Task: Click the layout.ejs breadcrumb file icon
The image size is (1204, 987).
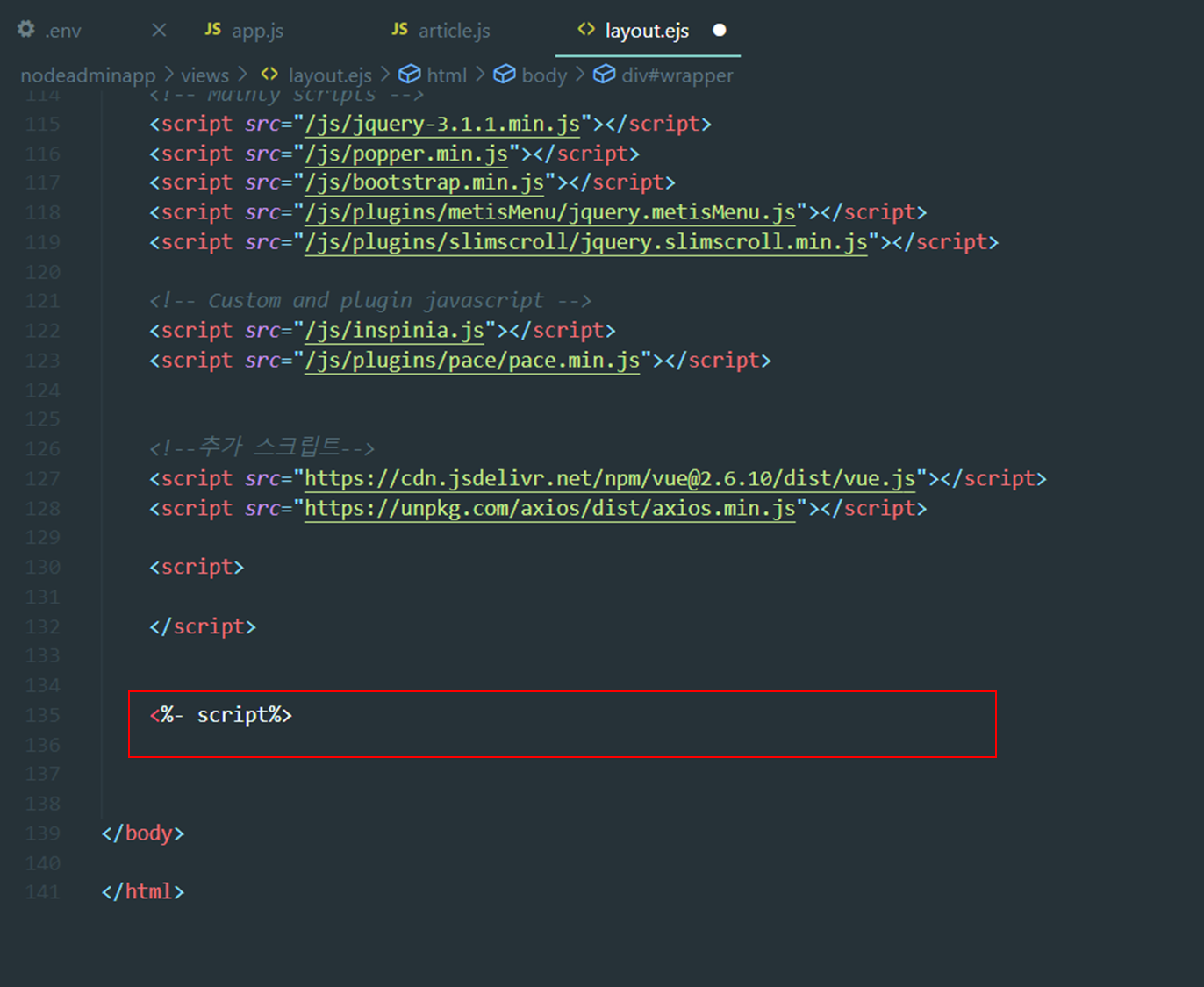Action: [x=269, y=74]
